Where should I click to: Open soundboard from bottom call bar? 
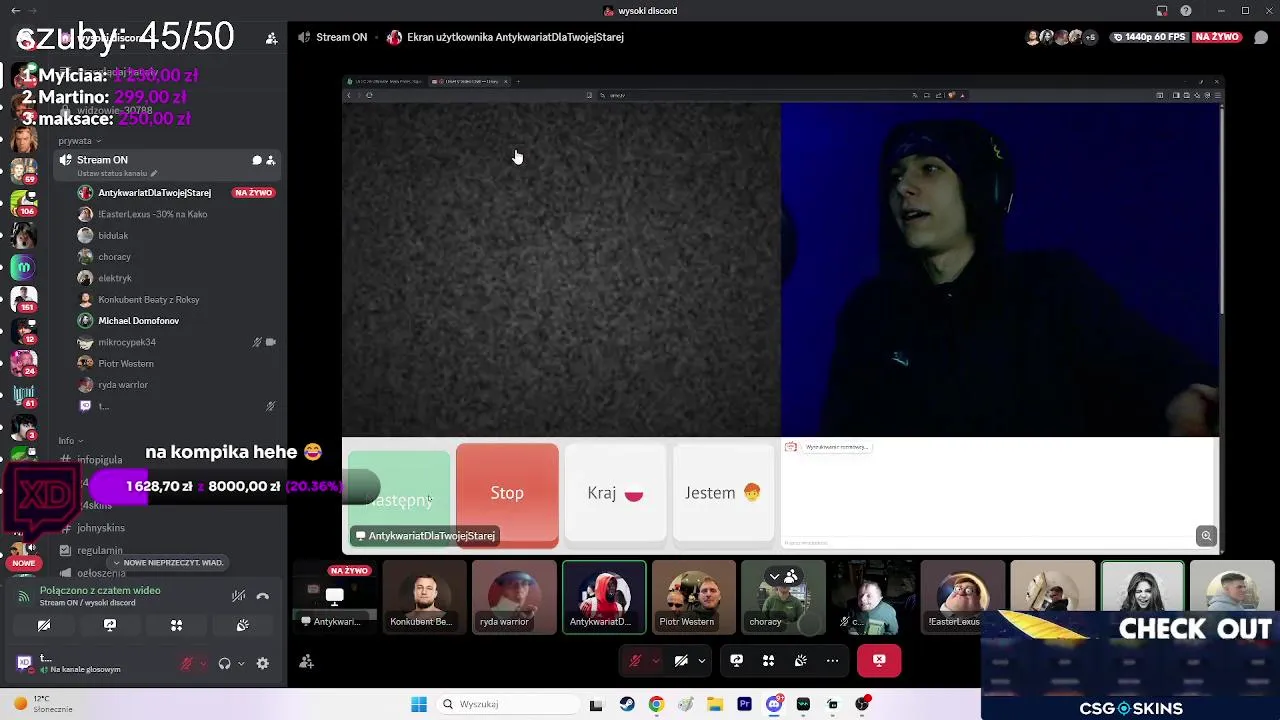click(800, 660)
